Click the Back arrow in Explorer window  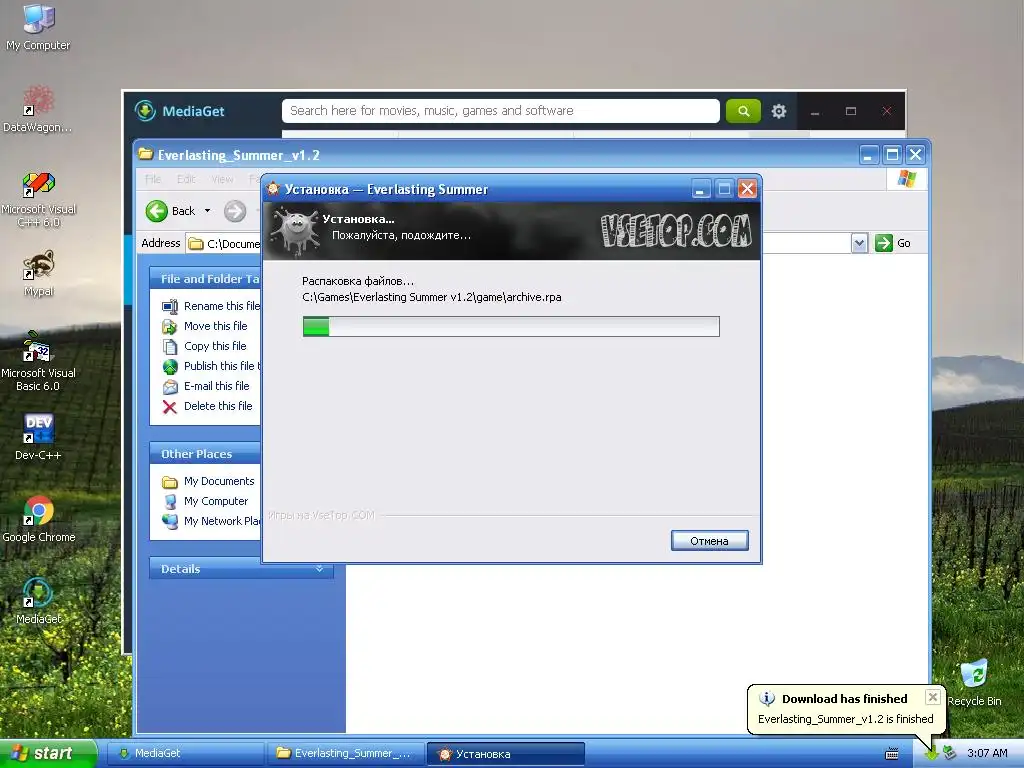(157, 211)
